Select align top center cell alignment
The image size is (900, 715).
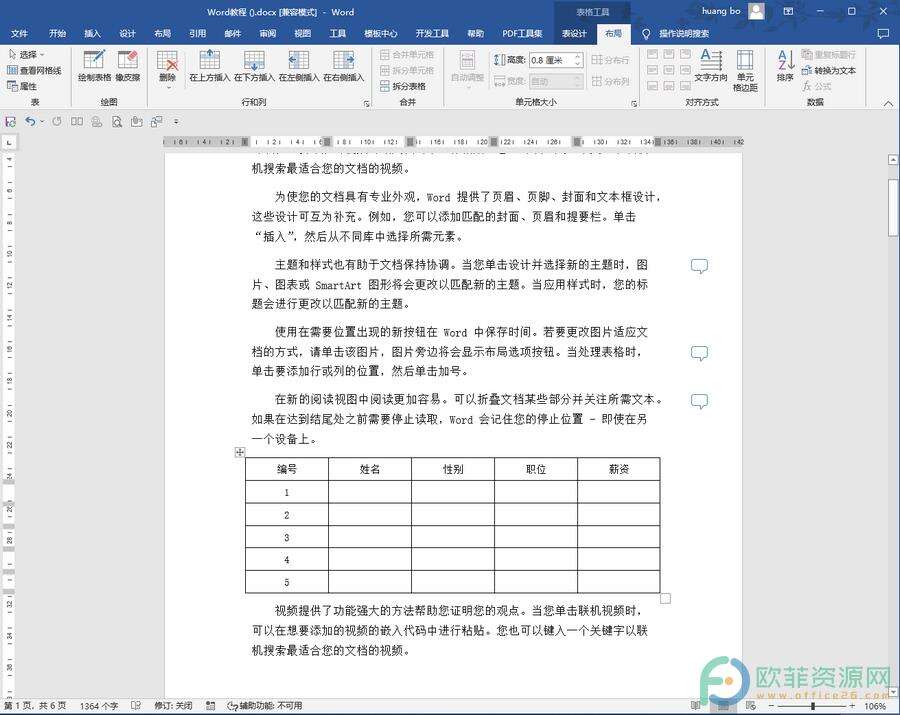pyautogui.click(x=669, y=55)
